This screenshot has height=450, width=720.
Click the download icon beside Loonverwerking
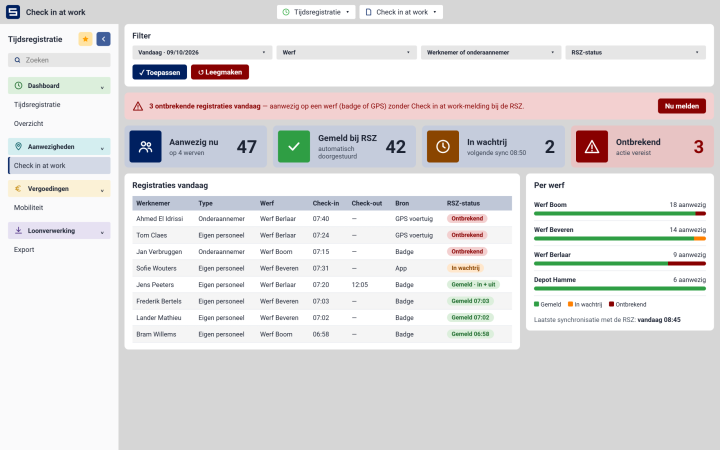(x=18, y=231)
